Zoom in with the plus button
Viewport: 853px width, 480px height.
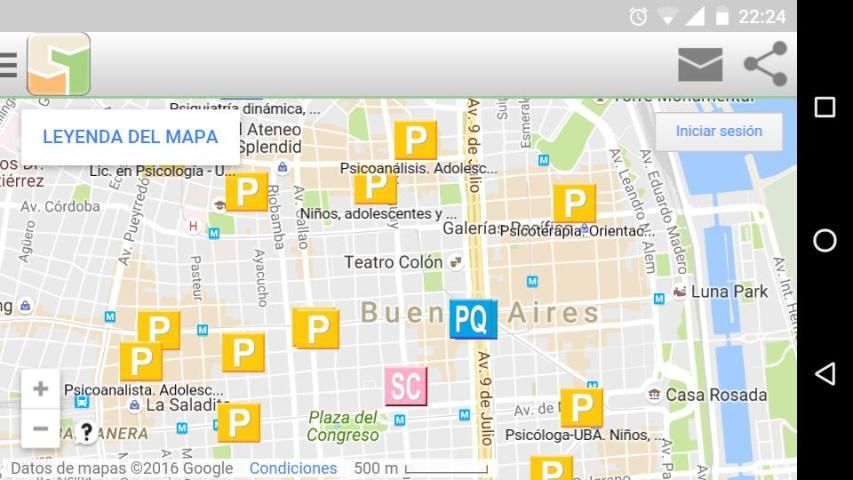click(40, 389)
